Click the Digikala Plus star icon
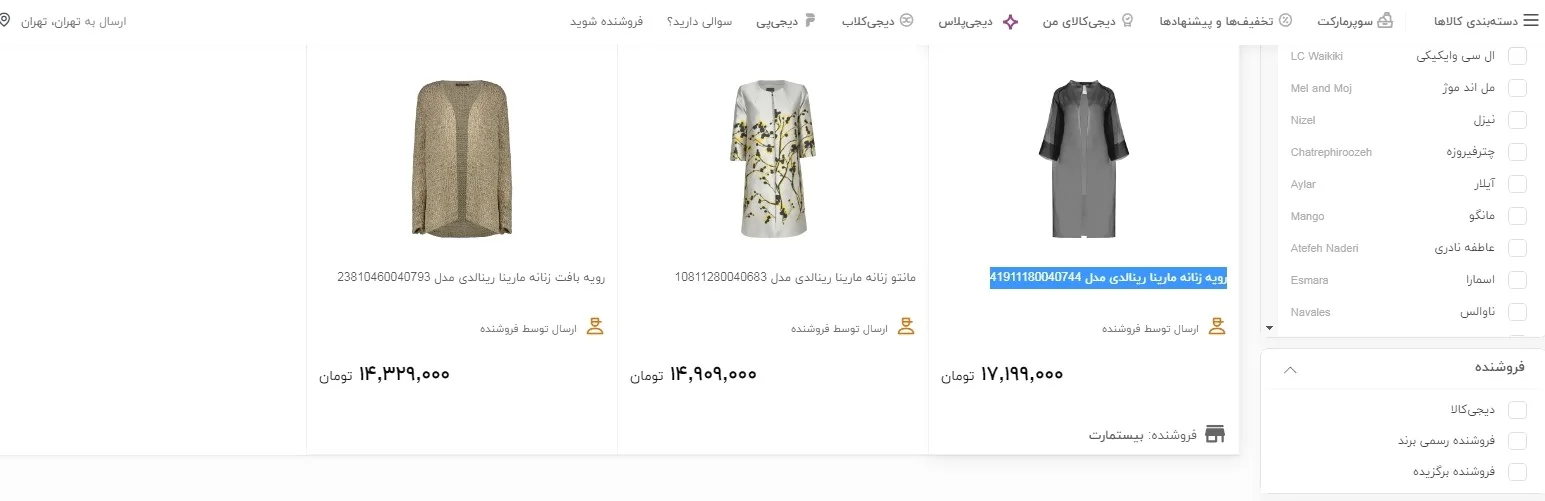Screen dimensions: 1545x501 [x=1011, y=20]
